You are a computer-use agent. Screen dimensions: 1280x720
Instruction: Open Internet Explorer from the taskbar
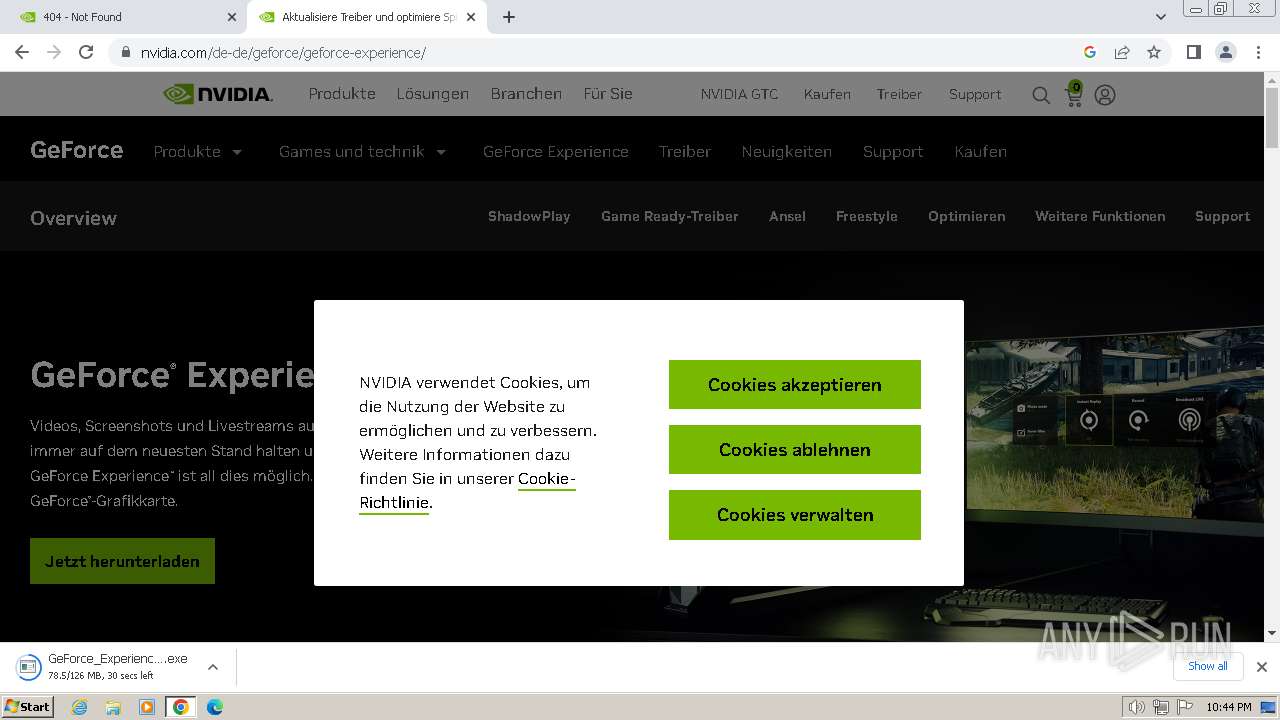coord(80,707)
